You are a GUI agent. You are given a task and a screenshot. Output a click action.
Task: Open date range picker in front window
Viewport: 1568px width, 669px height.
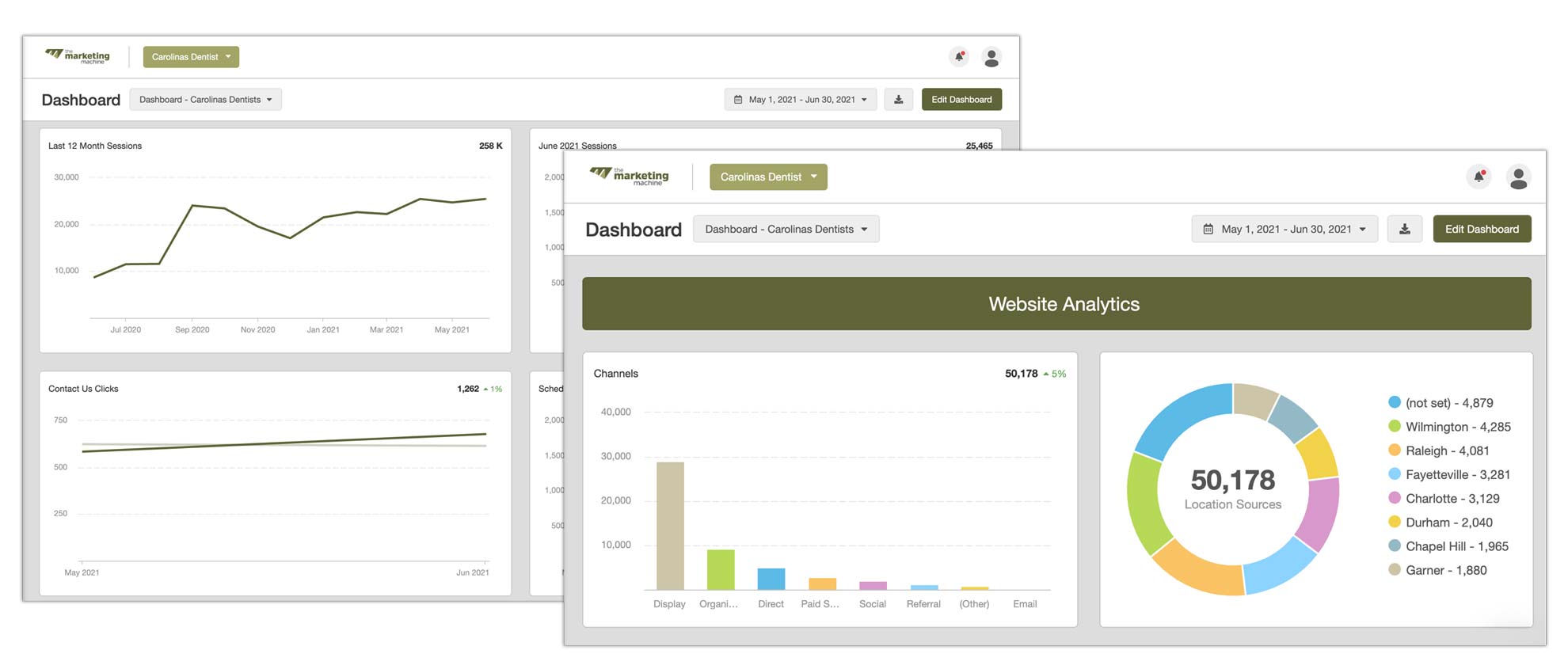click(x=1284, y=229)
